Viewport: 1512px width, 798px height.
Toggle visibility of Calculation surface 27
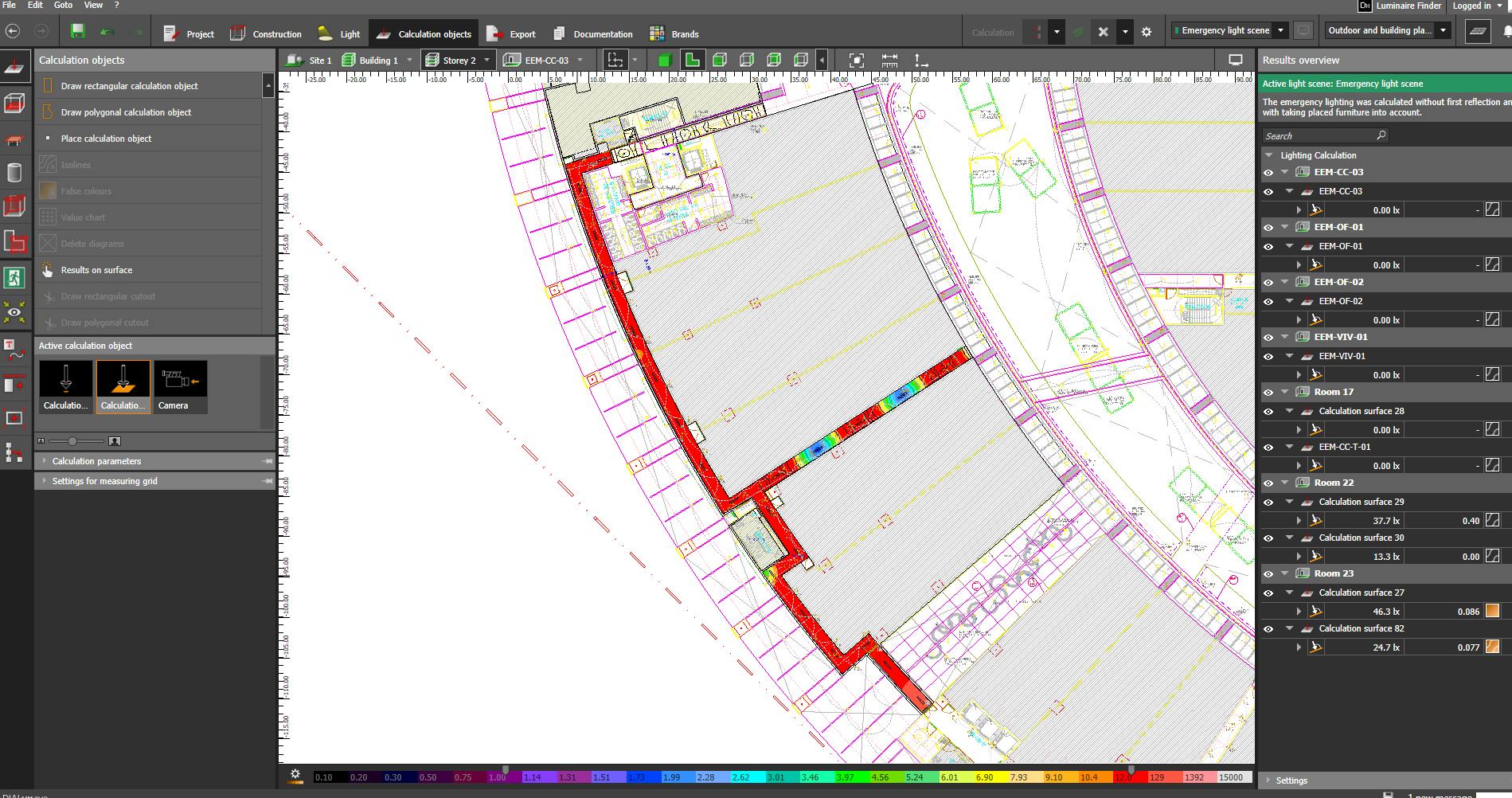(1268, 593)
